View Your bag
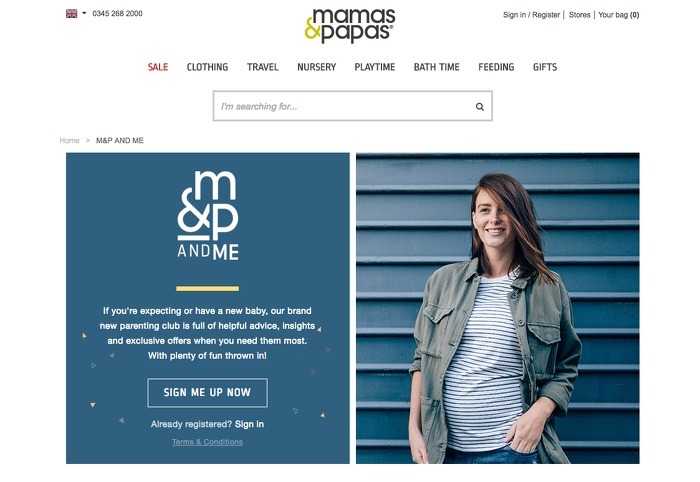 [x=618, y=15]
